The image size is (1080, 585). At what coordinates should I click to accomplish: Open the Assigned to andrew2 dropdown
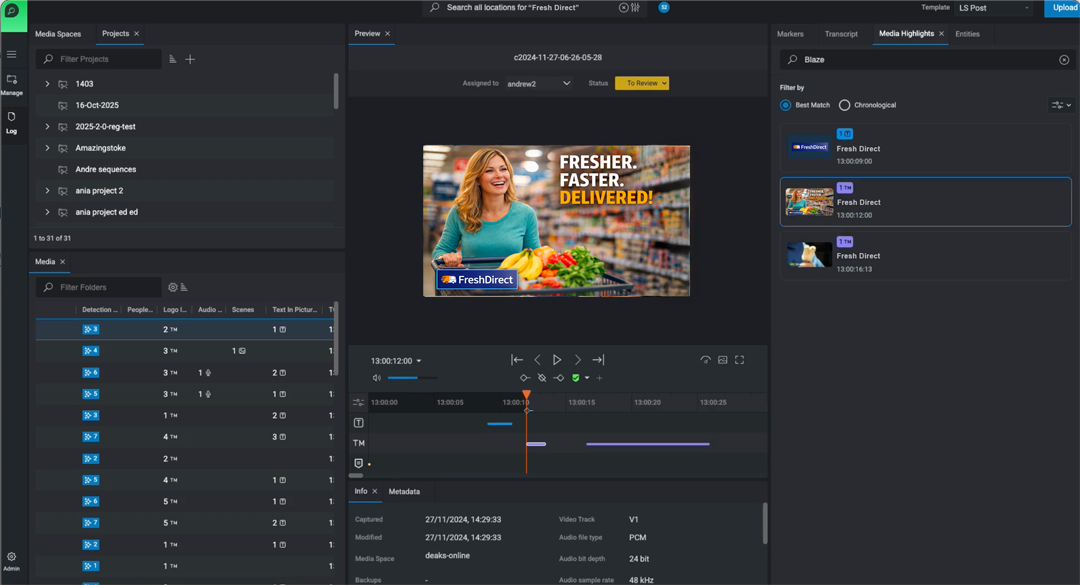click(538, 84)
